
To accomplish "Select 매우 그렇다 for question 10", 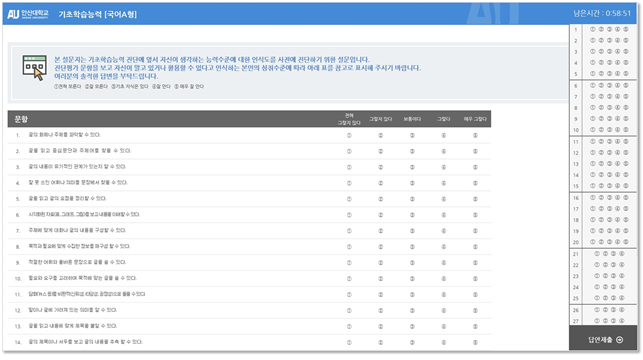I will (475, 279).
